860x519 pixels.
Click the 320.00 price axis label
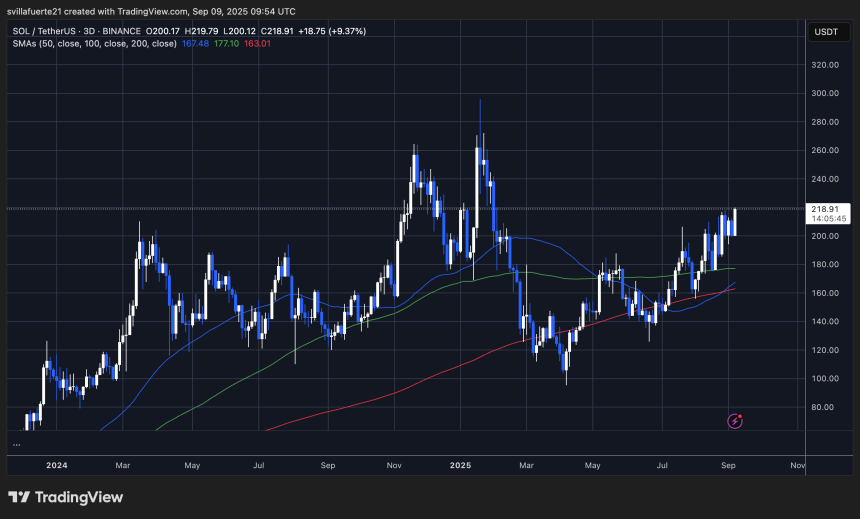pyautogui.click(x=825, y=65)
